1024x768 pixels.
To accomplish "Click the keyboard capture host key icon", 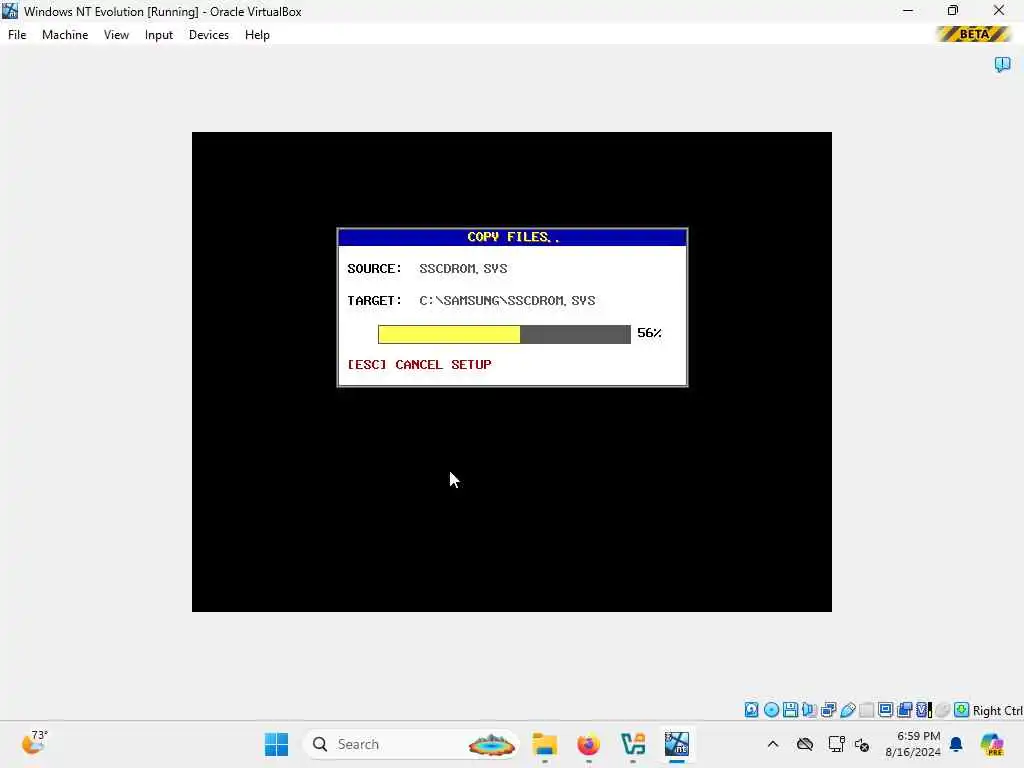I will (961, 710).
